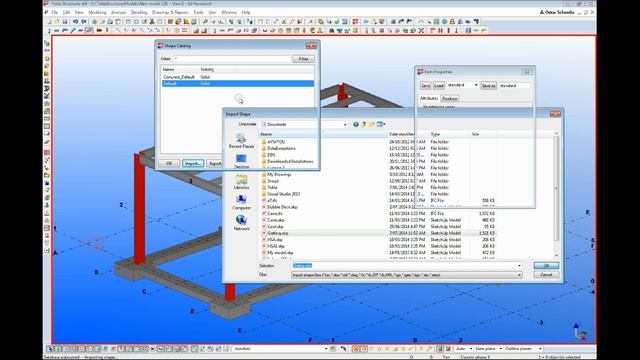Select the Visual Studio 2012 folder
640x360 pixels.
coord(283,194)
